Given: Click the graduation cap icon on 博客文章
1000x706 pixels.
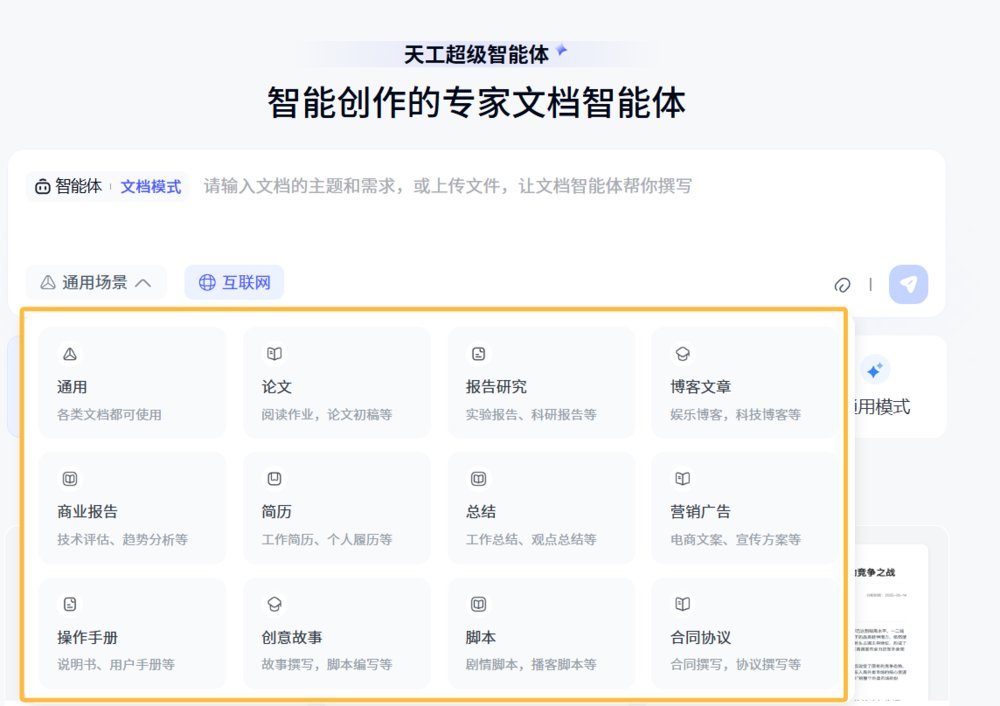Looking at the screenshot, I should coord(682,354).
